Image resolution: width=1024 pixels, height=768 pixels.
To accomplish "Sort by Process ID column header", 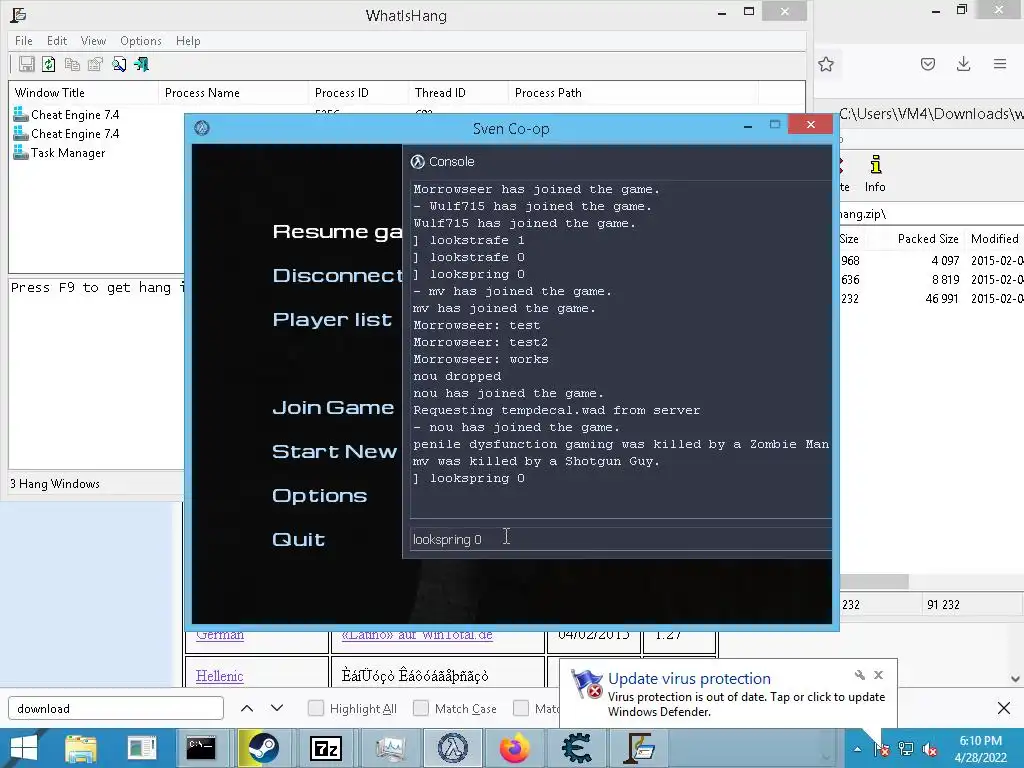I will [x=358, y=93].
